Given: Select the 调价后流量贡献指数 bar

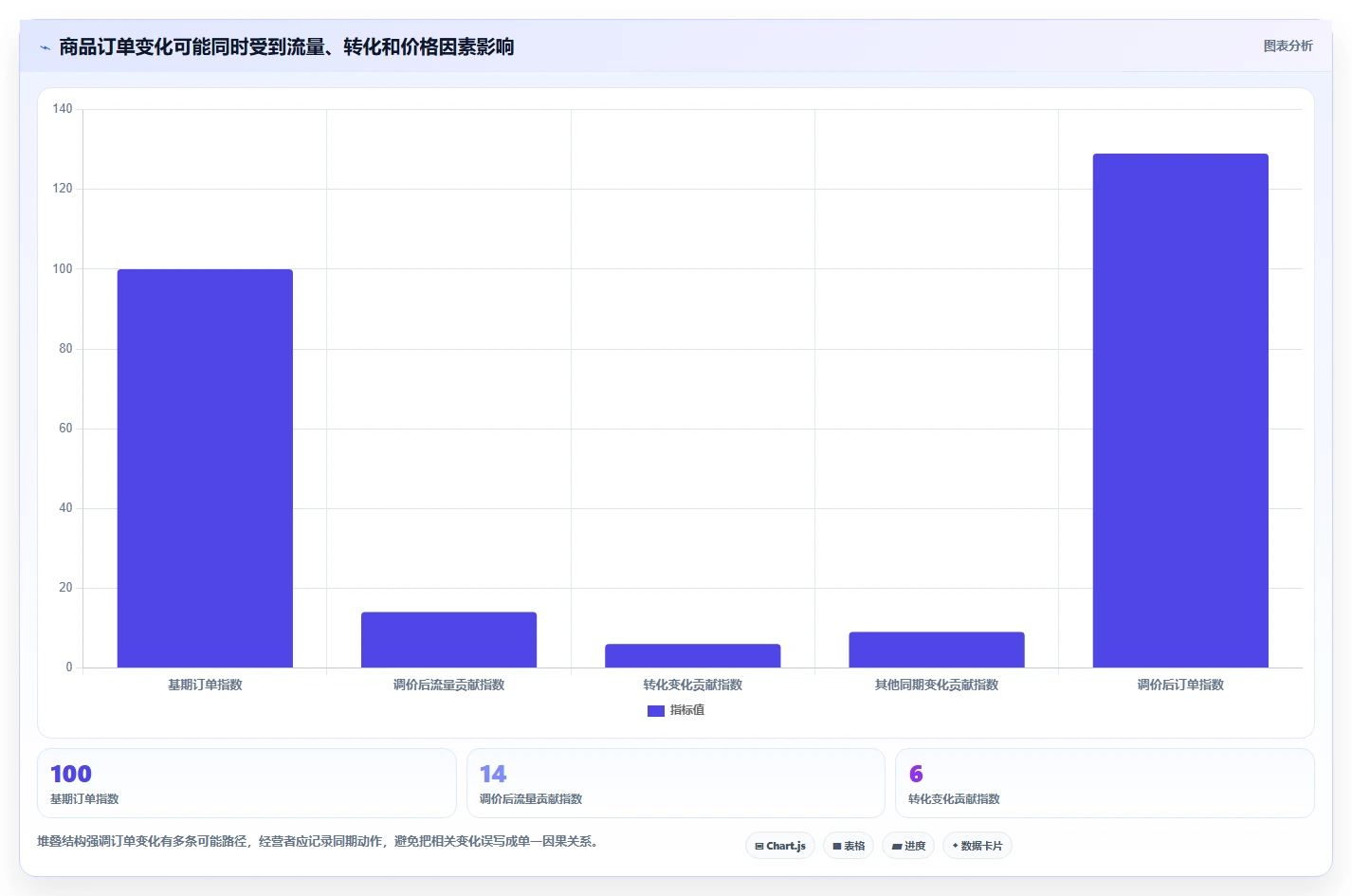Looking at the screenshot, I should click(x=448, y=640).
